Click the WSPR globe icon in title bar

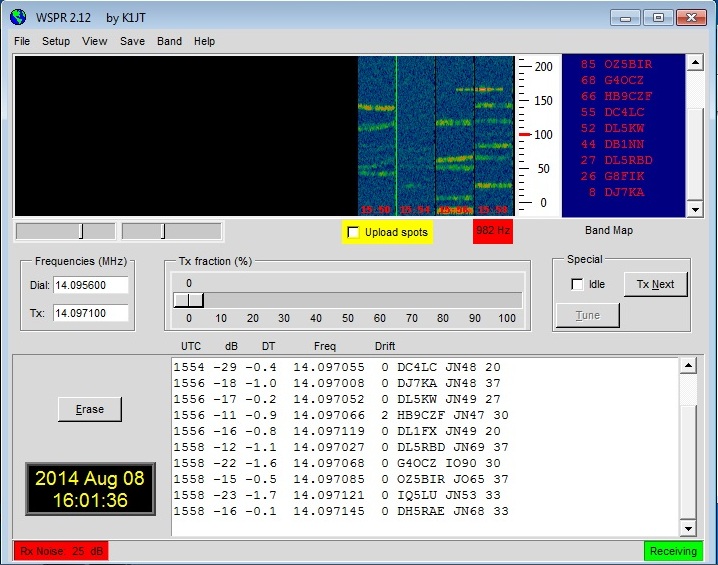17,16
